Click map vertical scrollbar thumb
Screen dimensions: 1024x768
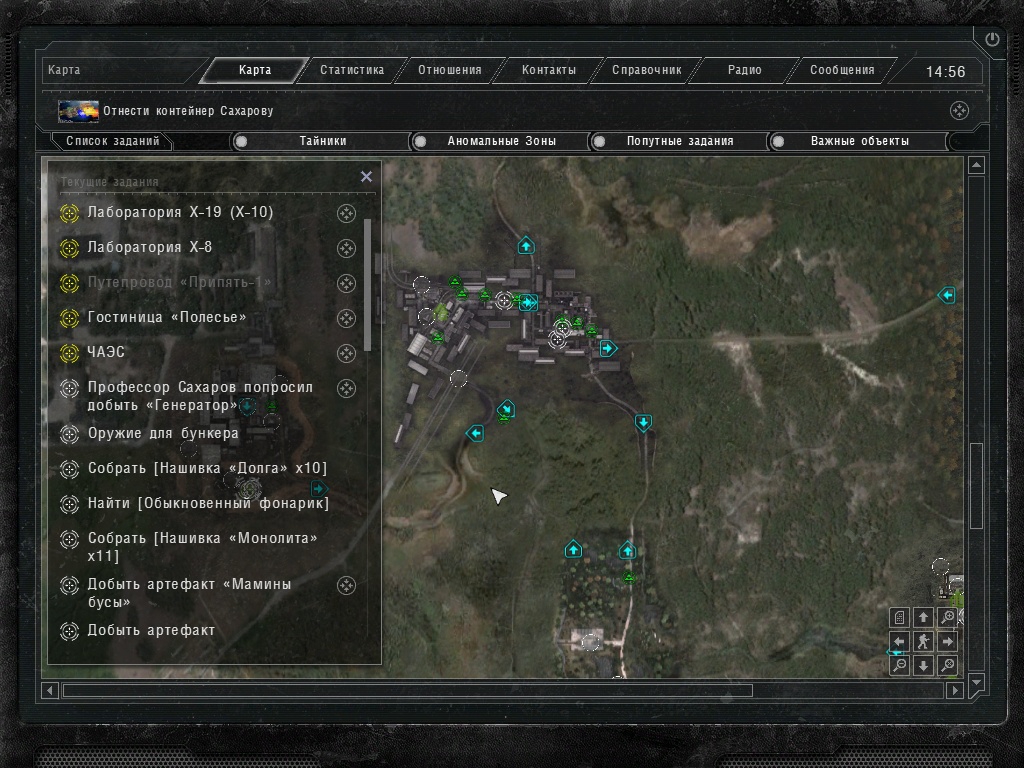(x=976, y=486)
